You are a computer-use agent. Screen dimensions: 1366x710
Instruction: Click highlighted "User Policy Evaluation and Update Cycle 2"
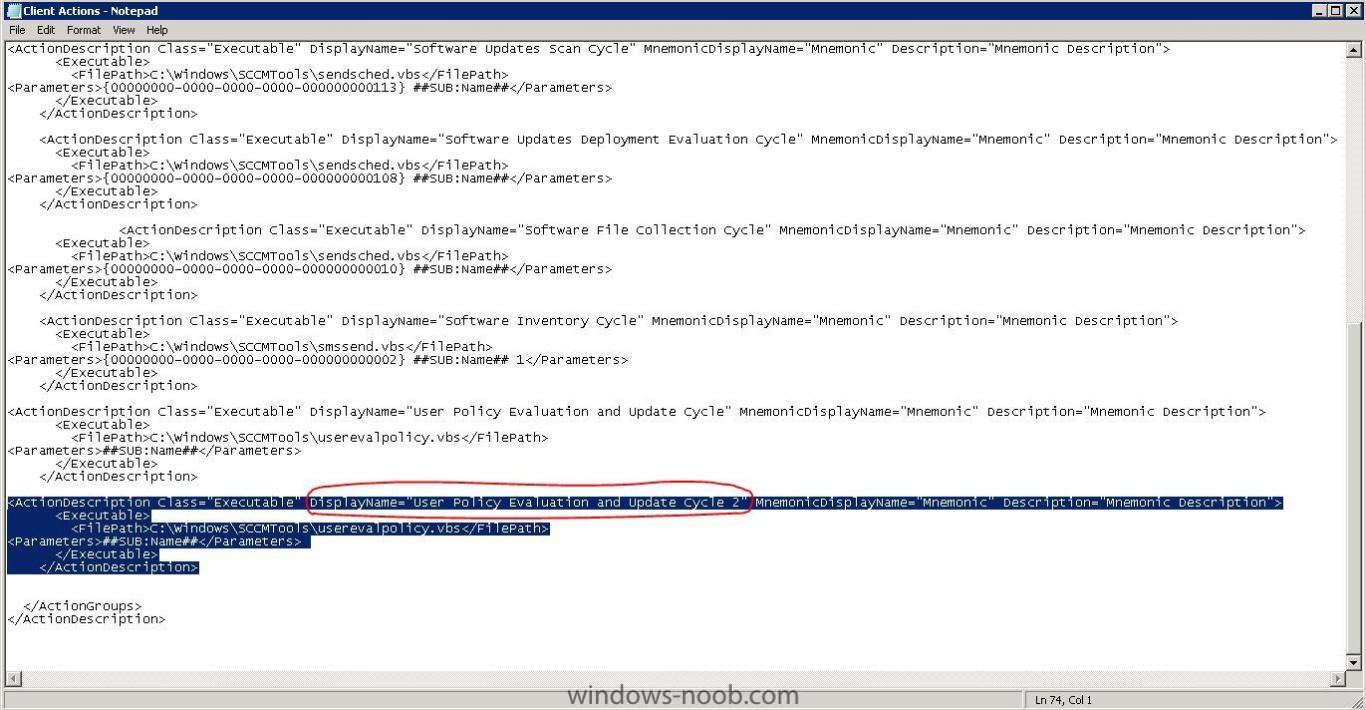[576, 503]
